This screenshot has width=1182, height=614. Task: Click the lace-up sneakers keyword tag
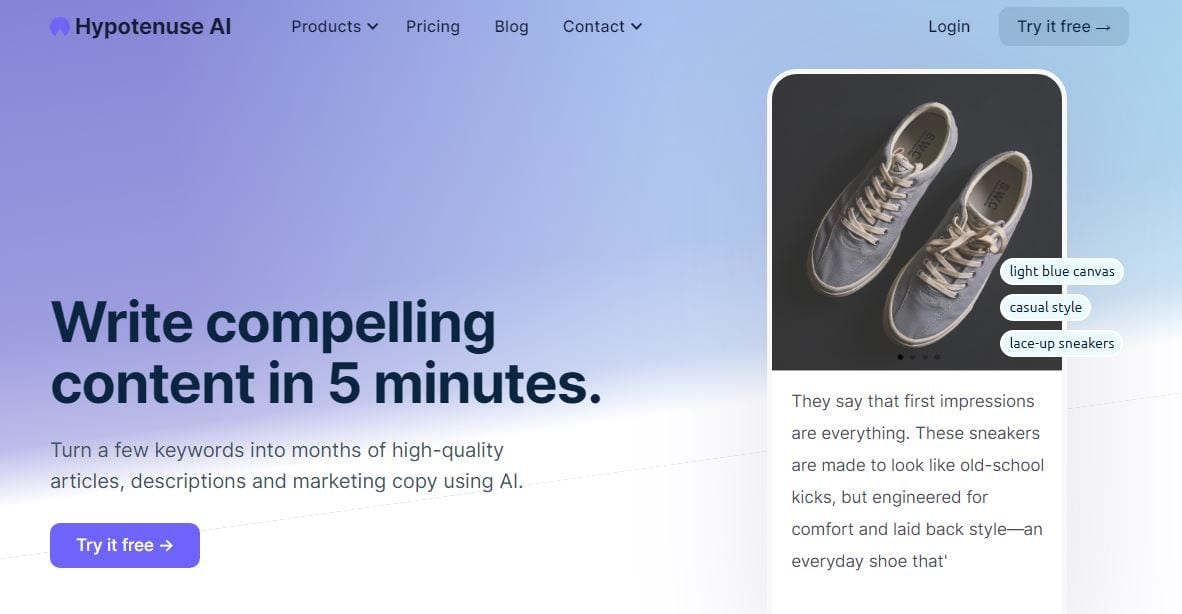[x=1061, y=344]
